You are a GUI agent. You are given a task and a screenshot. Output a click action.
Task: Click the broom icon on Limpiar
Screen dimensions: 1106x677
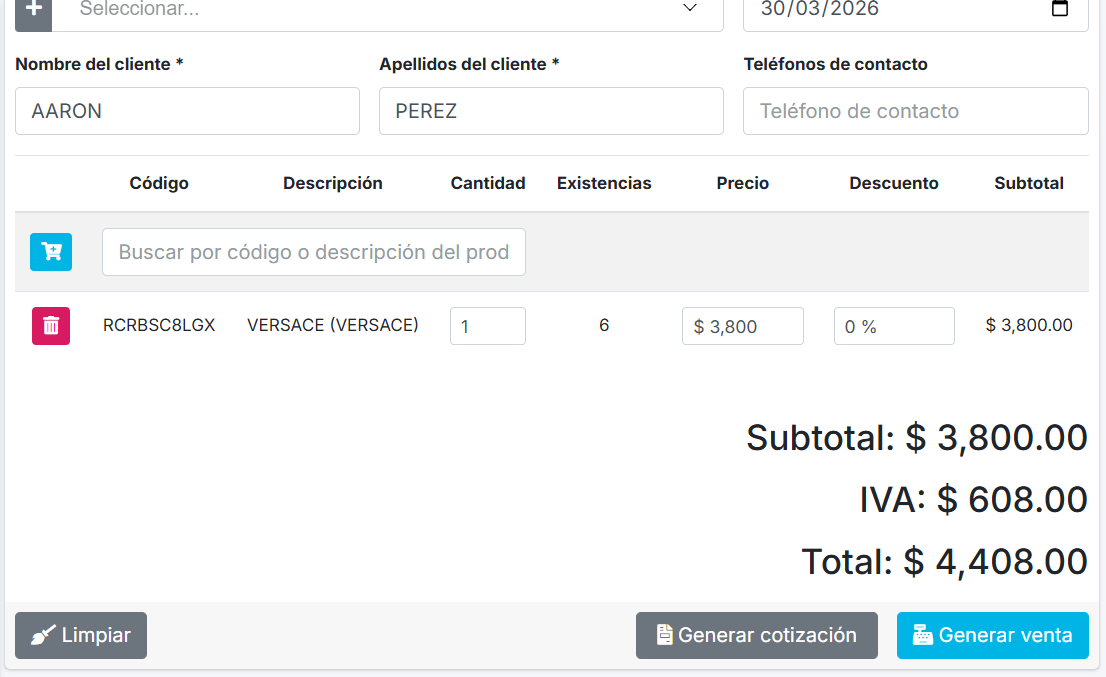point(43,636)
